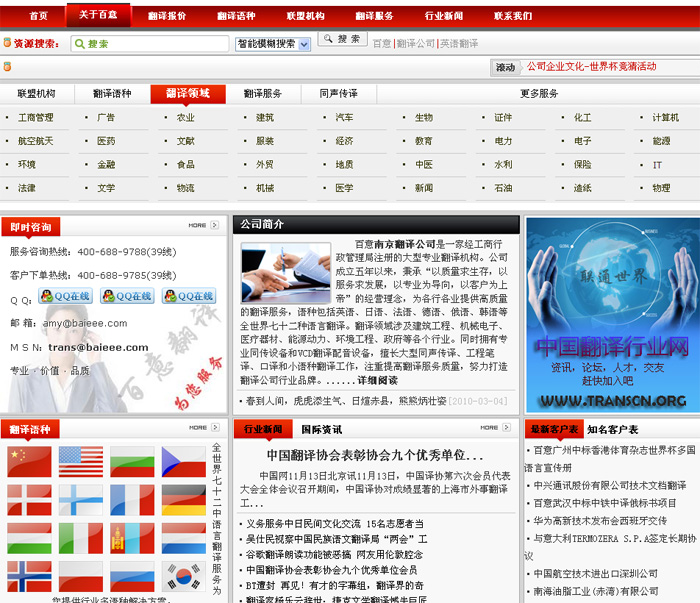This screenshot has height=603, width=700.
Task: Click the third QQ在线 chat icon
Action: click(x=189, y=296)
